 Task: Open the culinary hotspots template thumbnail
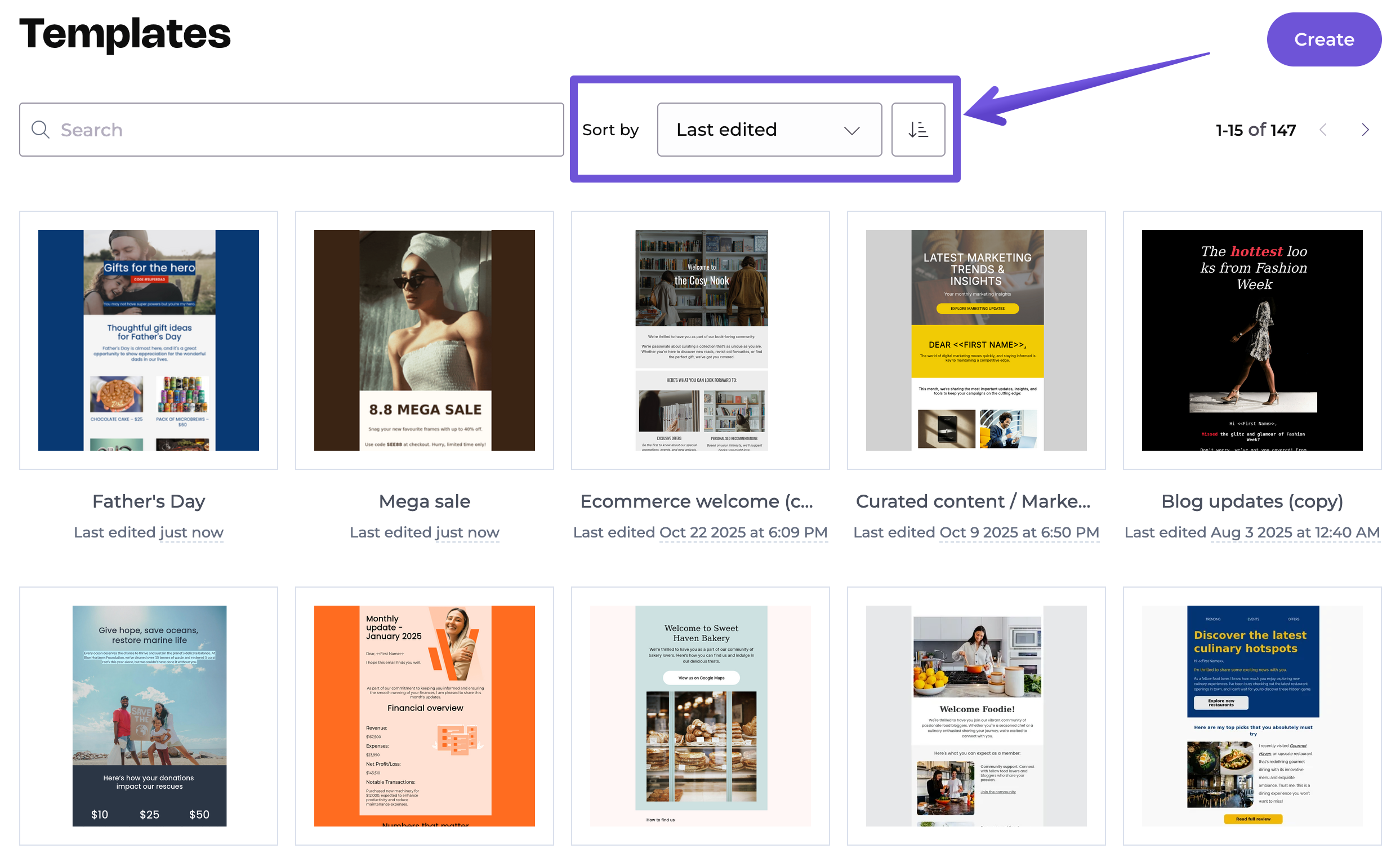(x=1251, y=715)
